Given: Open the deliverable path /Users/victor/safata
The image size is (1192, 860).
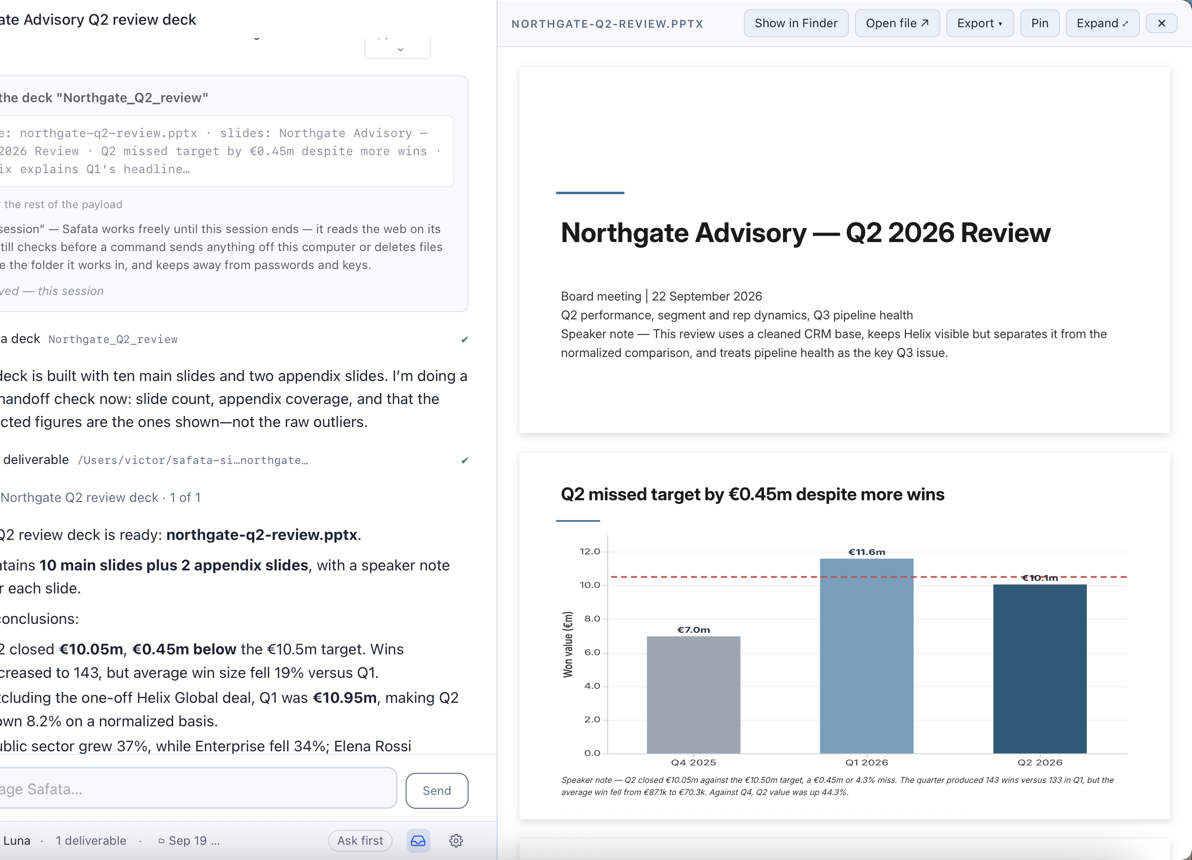Looking at the screenshot, I should click(192, 460).
